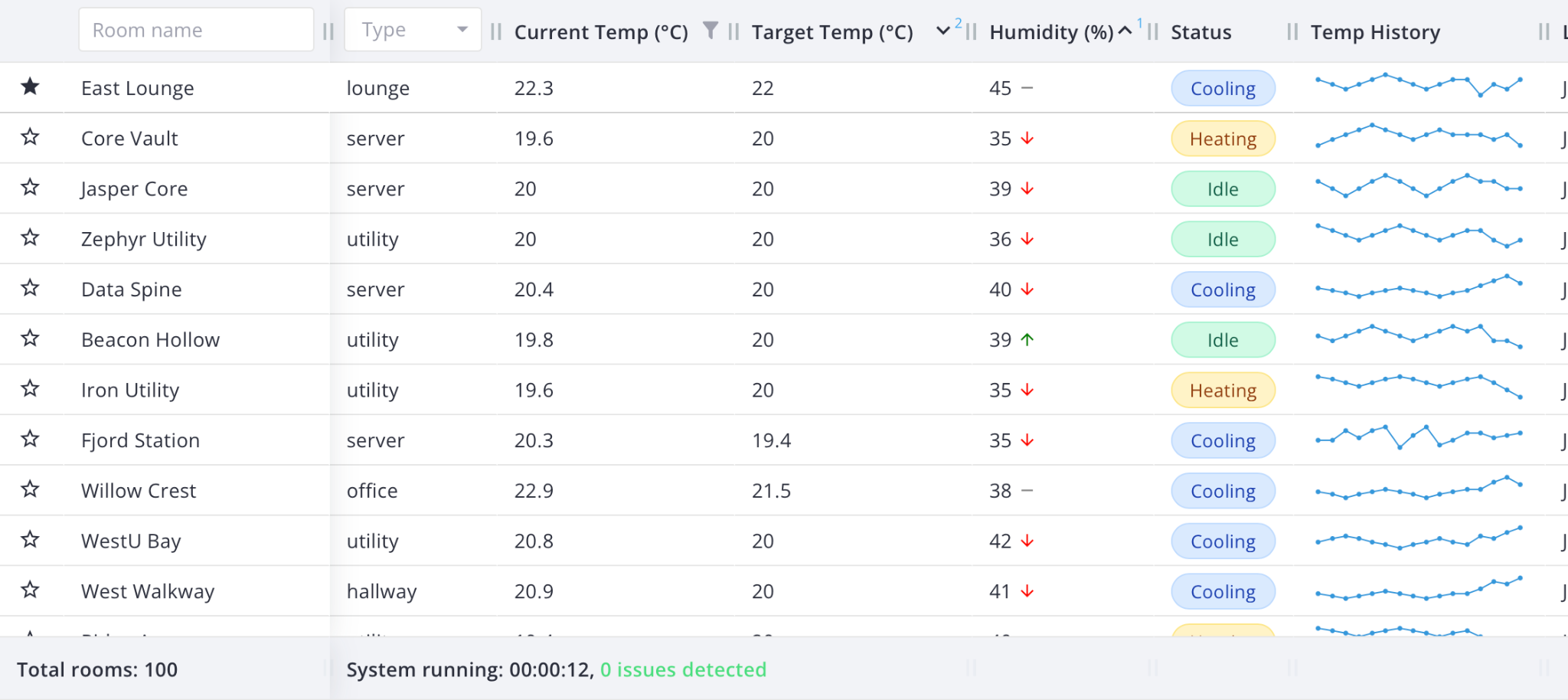Click the Current Temp (°C) column header
This screenshot has width=1568, height=700.
click(x=601, y=32)
